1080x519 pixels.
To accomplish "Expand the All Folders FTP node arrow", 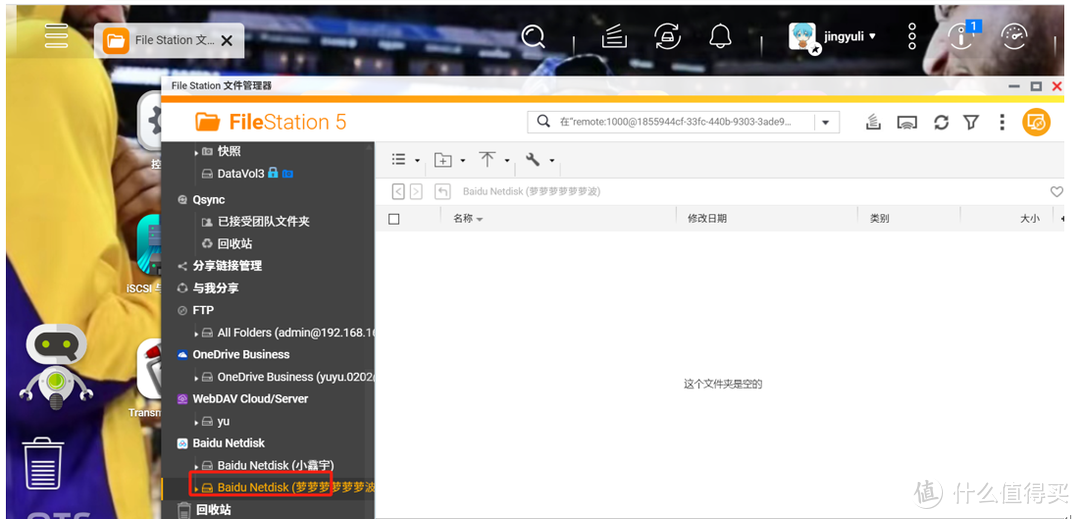I will [196, 333].
